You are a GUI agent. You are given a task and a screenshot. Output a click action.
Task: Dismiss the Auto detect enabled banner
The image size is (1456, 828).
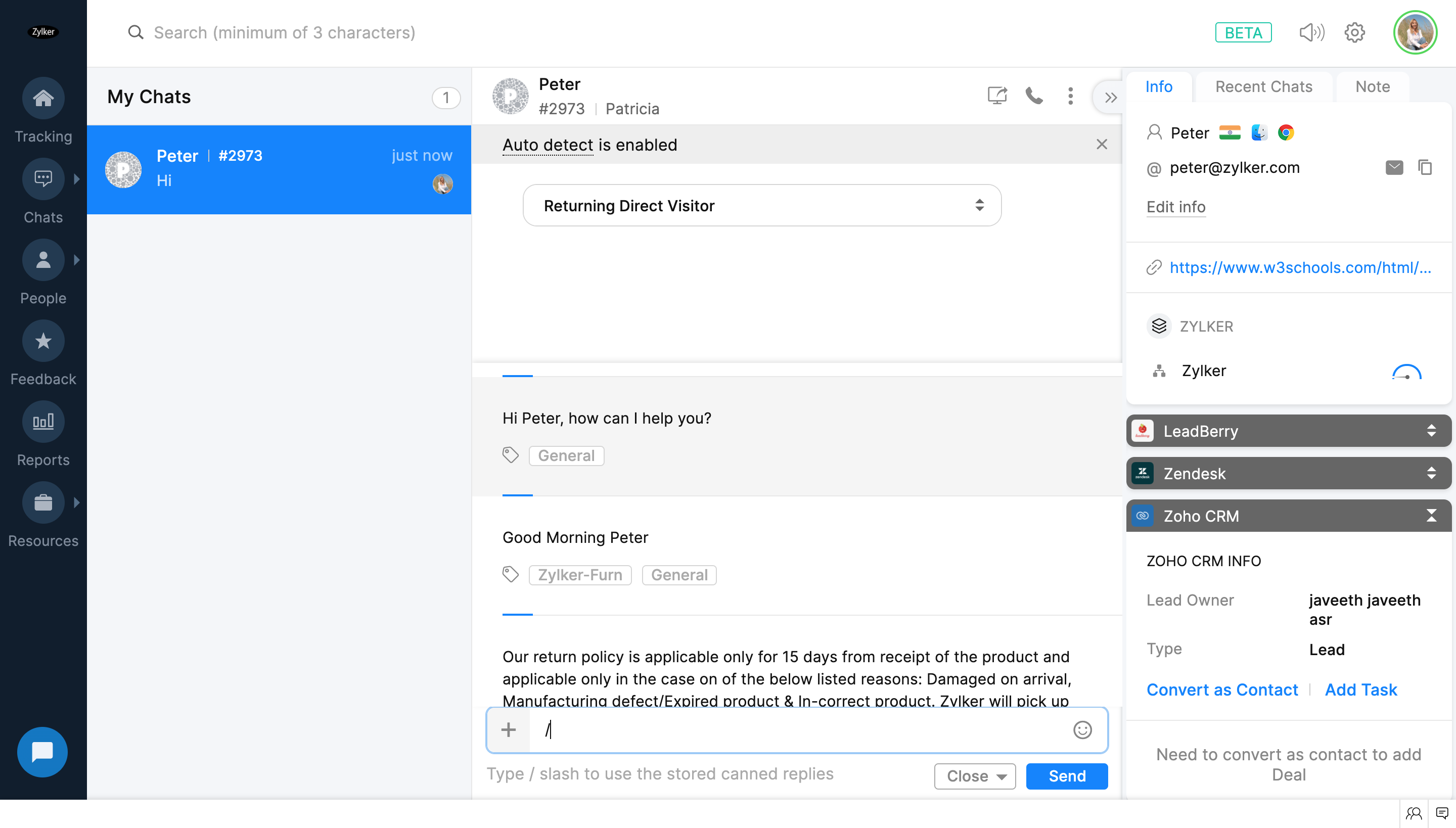click(x=1102, y=145)
